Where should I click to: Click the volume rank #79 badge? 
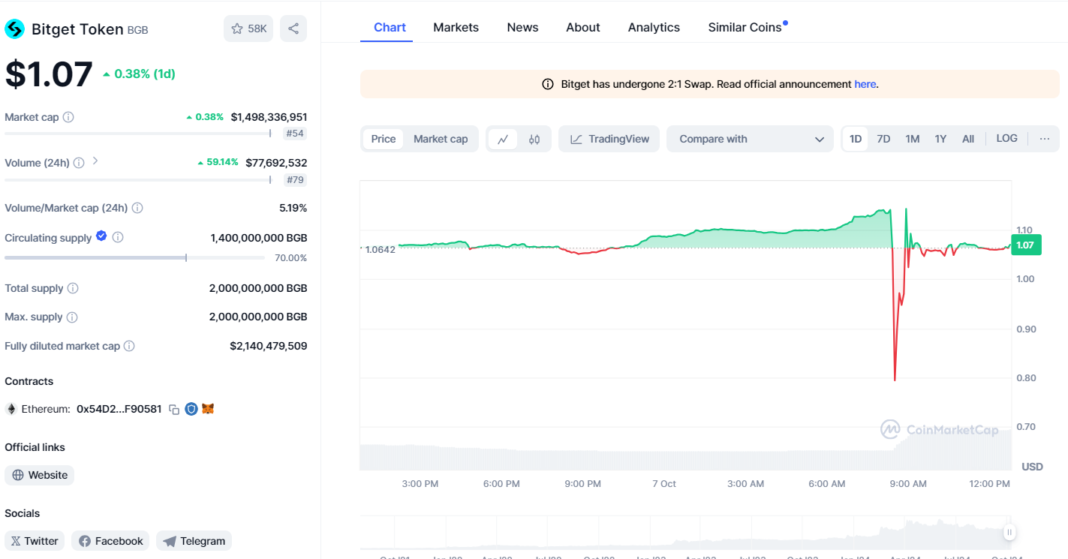[x=295, y=180]
